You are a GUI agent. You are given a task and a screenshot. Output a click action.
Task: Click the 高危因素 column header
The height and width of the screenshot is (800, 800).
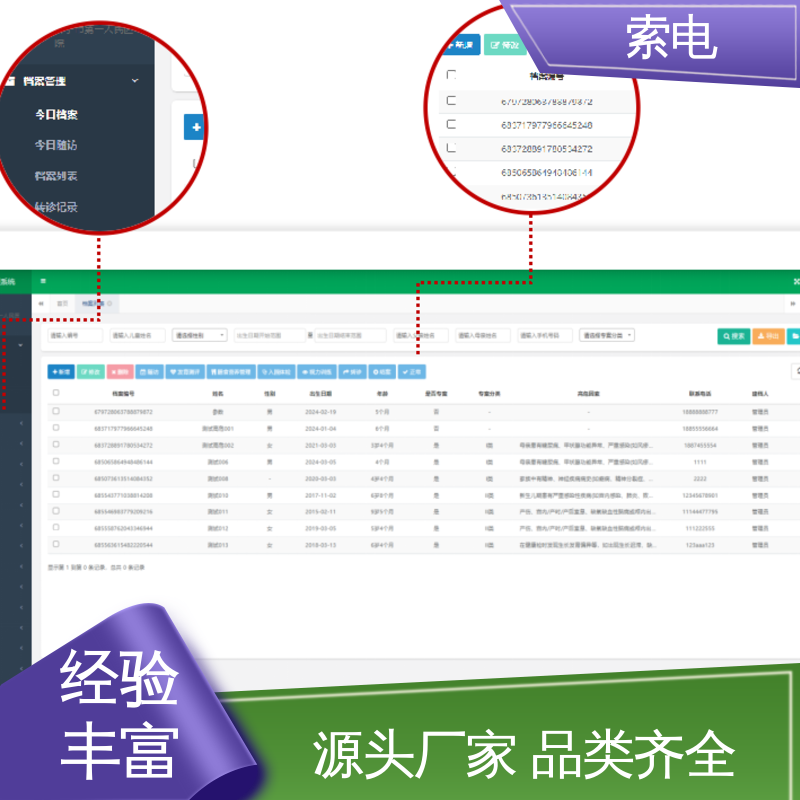(x=588, y=394)
